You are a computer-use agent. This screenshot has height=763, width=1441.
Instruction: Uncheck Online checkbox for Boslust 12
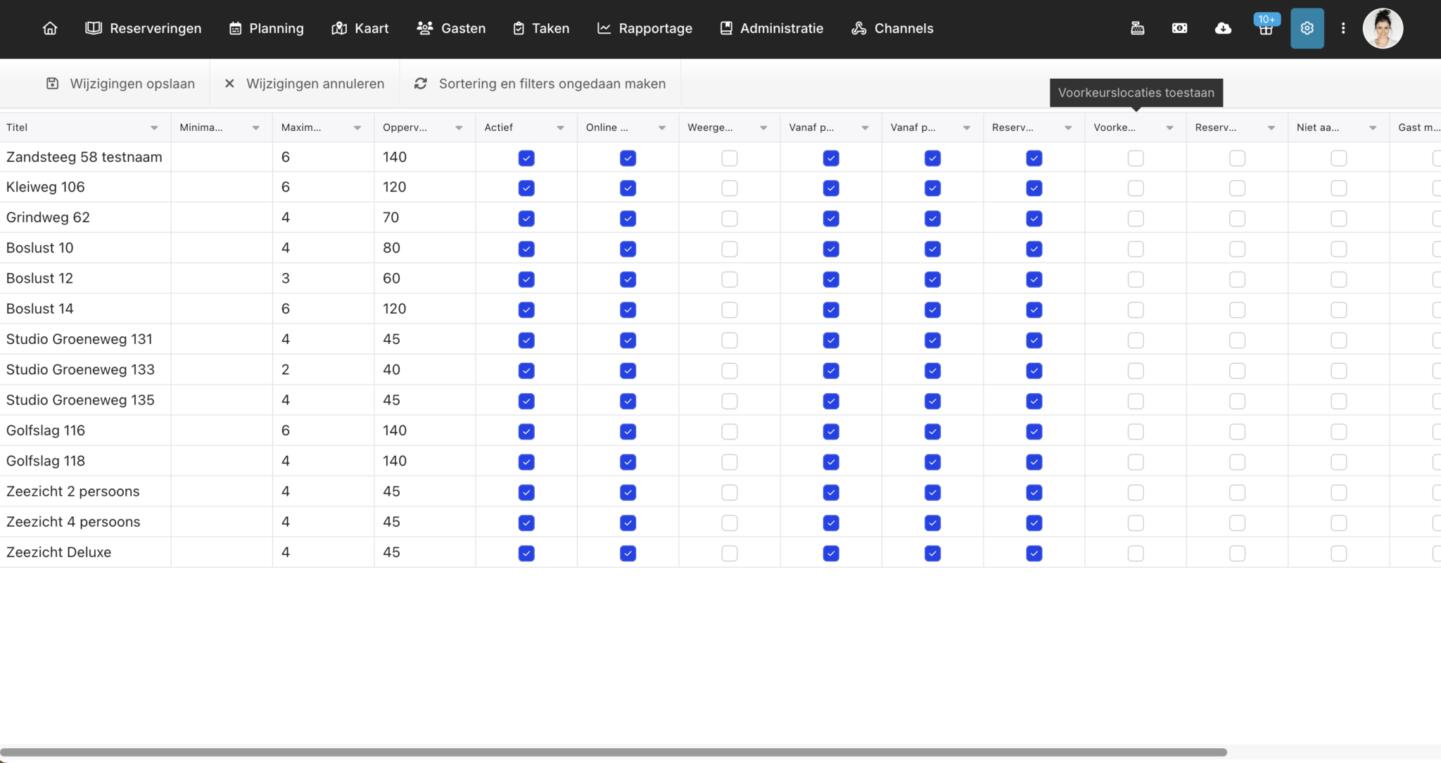[628, 279]
